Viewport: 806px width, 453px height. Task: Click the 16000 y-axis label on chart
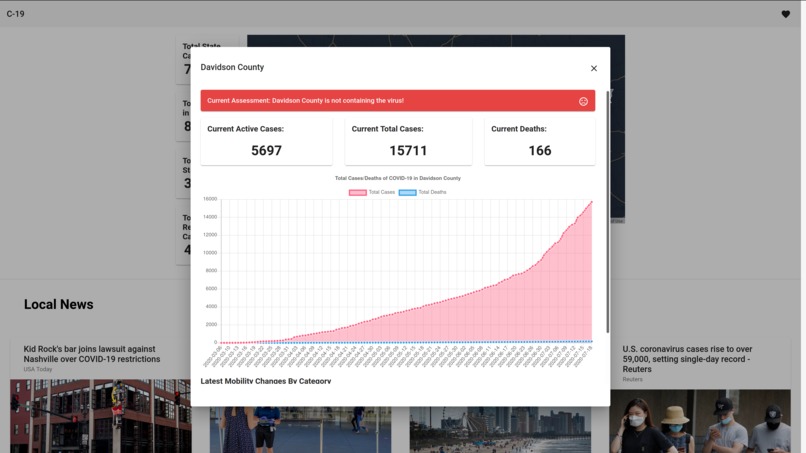click(x=210, y=199)
